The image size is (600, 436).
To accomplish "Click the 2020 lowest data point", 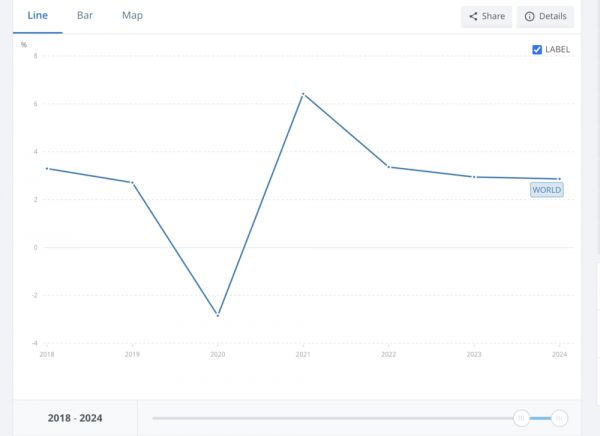I will (218, 315).
